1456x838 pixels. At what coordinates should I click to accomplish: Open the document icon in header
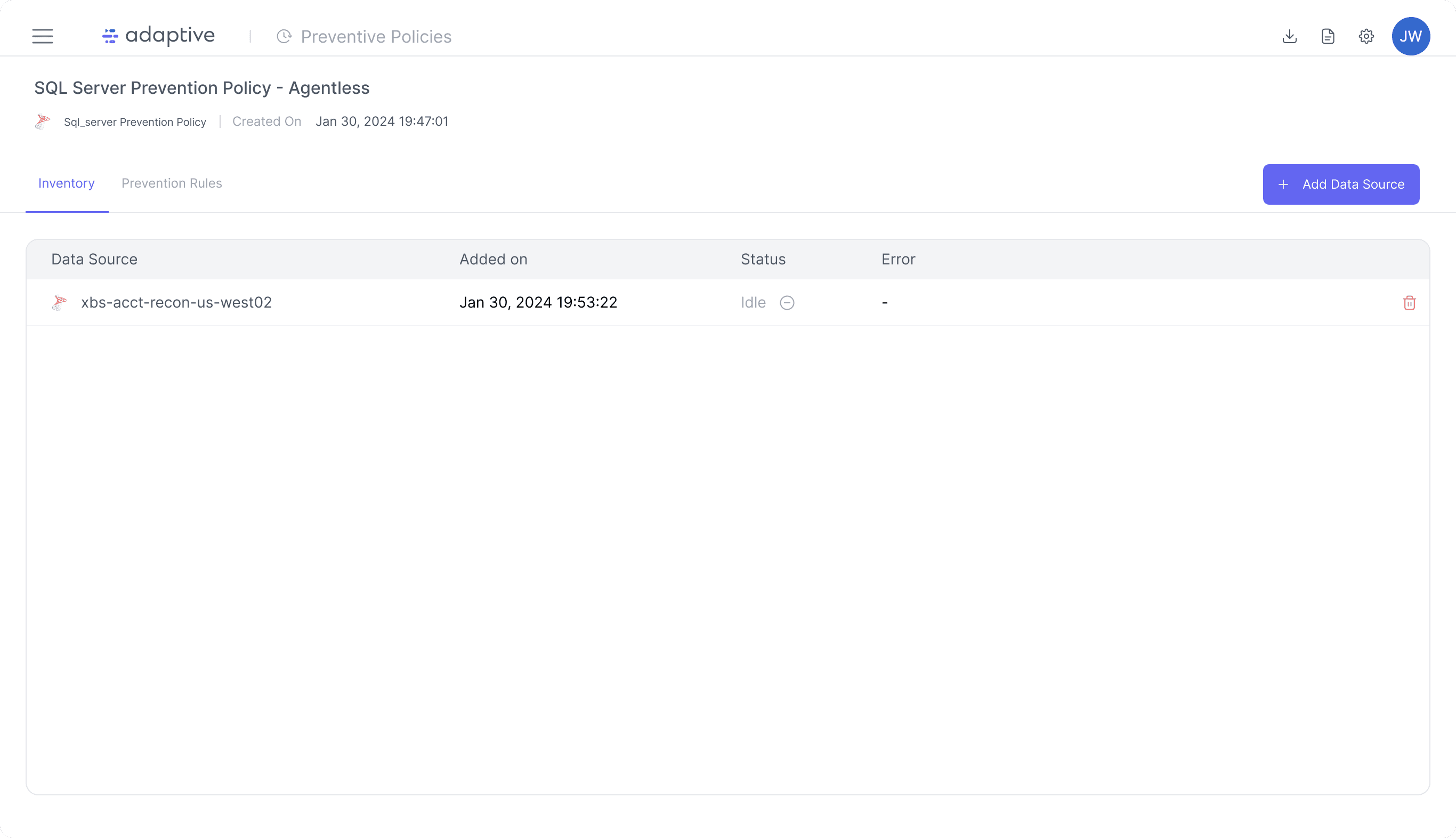(1328, 36)
